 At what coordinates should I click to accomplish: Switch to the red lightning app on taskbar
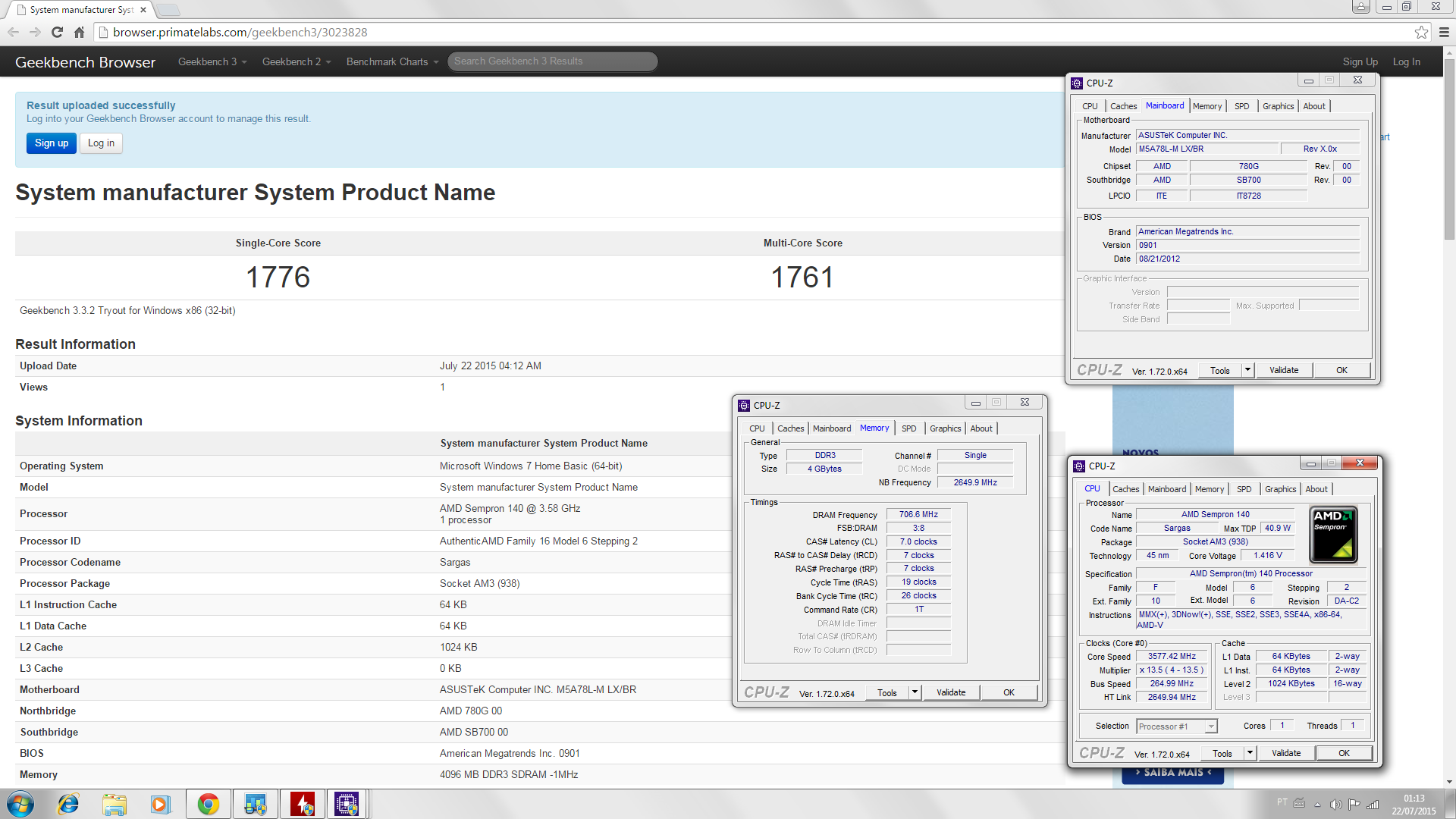tap(302, 804)
